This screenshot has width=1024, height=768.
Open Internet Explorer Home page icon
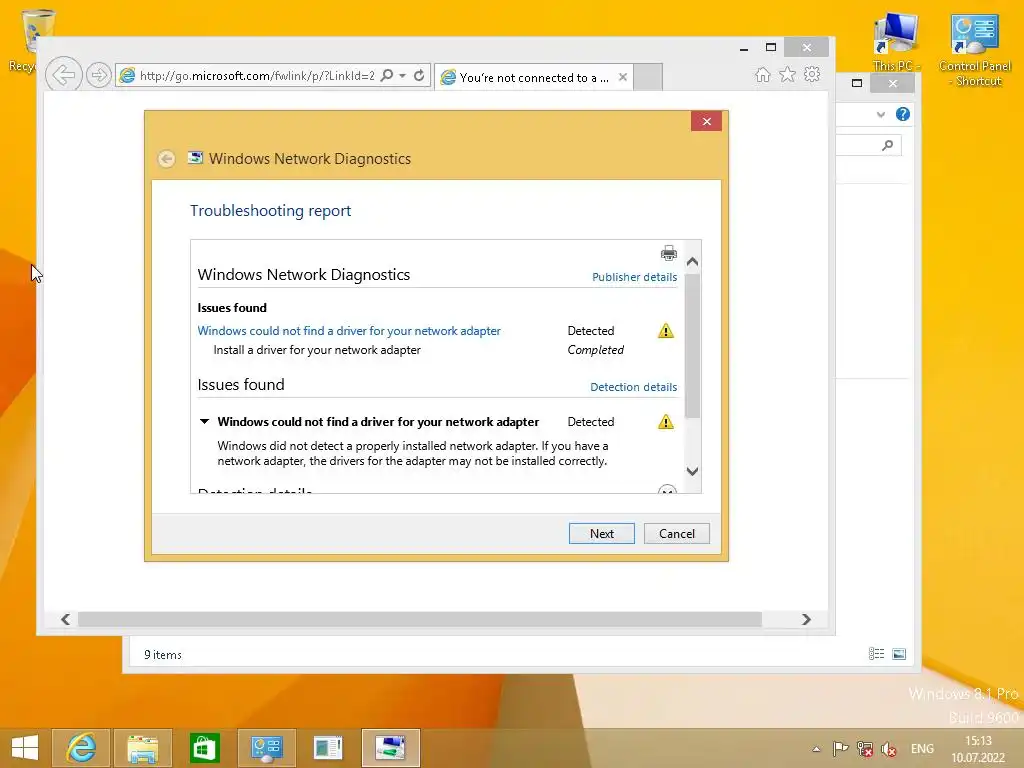pyautogui.click(x=762, y=74)
